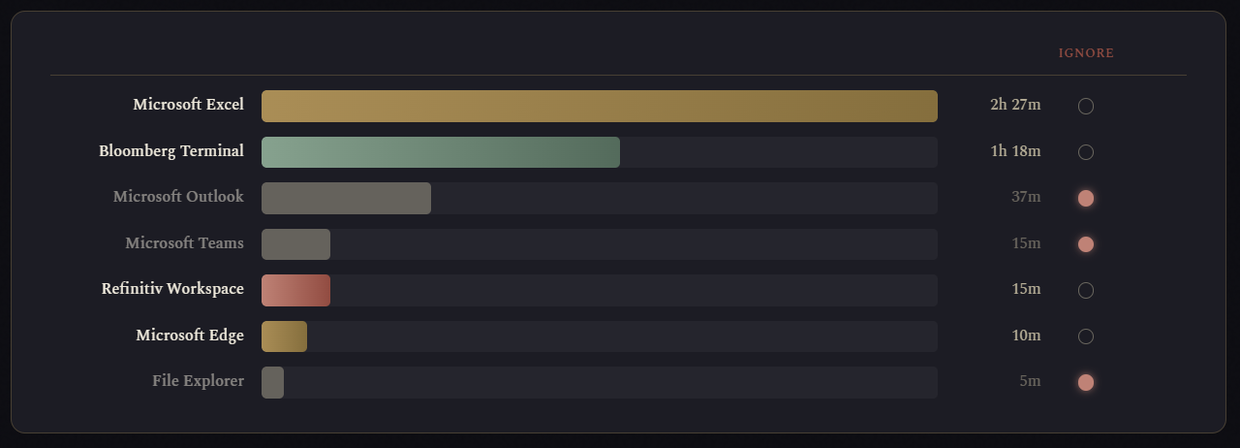Click the Microsoft Excel usage bar

(x=600, y=106)
